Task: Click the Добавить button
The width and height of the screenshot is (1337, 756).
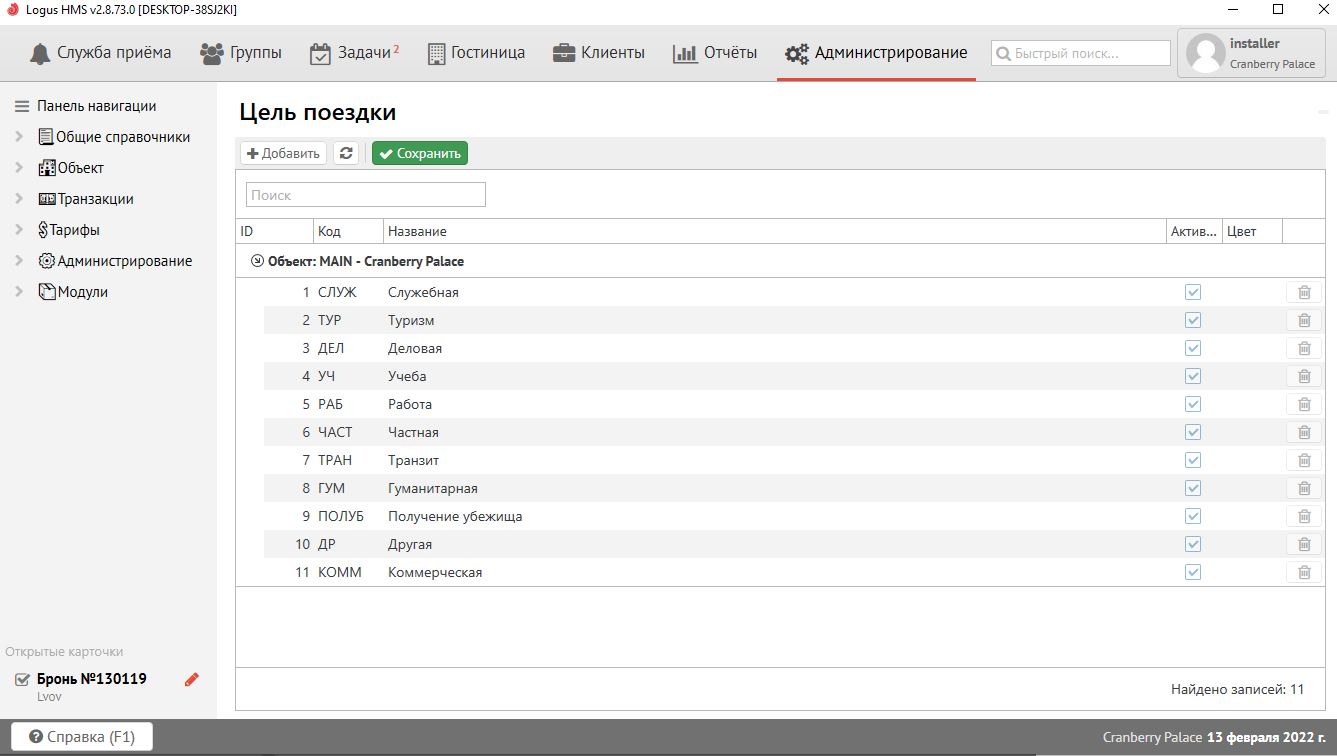Action: pos(284,153)
